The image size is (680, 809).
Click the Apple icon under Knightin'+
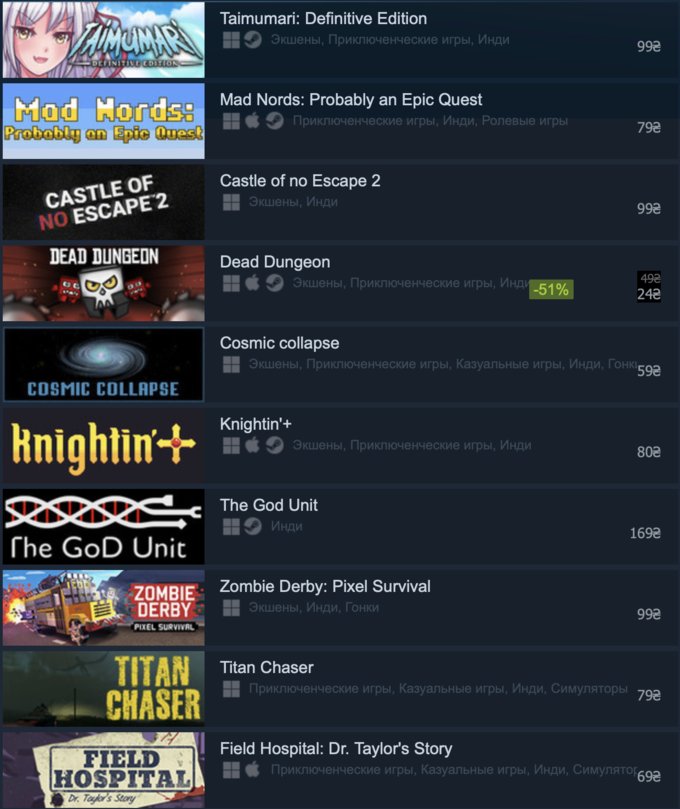click(252, 445)
